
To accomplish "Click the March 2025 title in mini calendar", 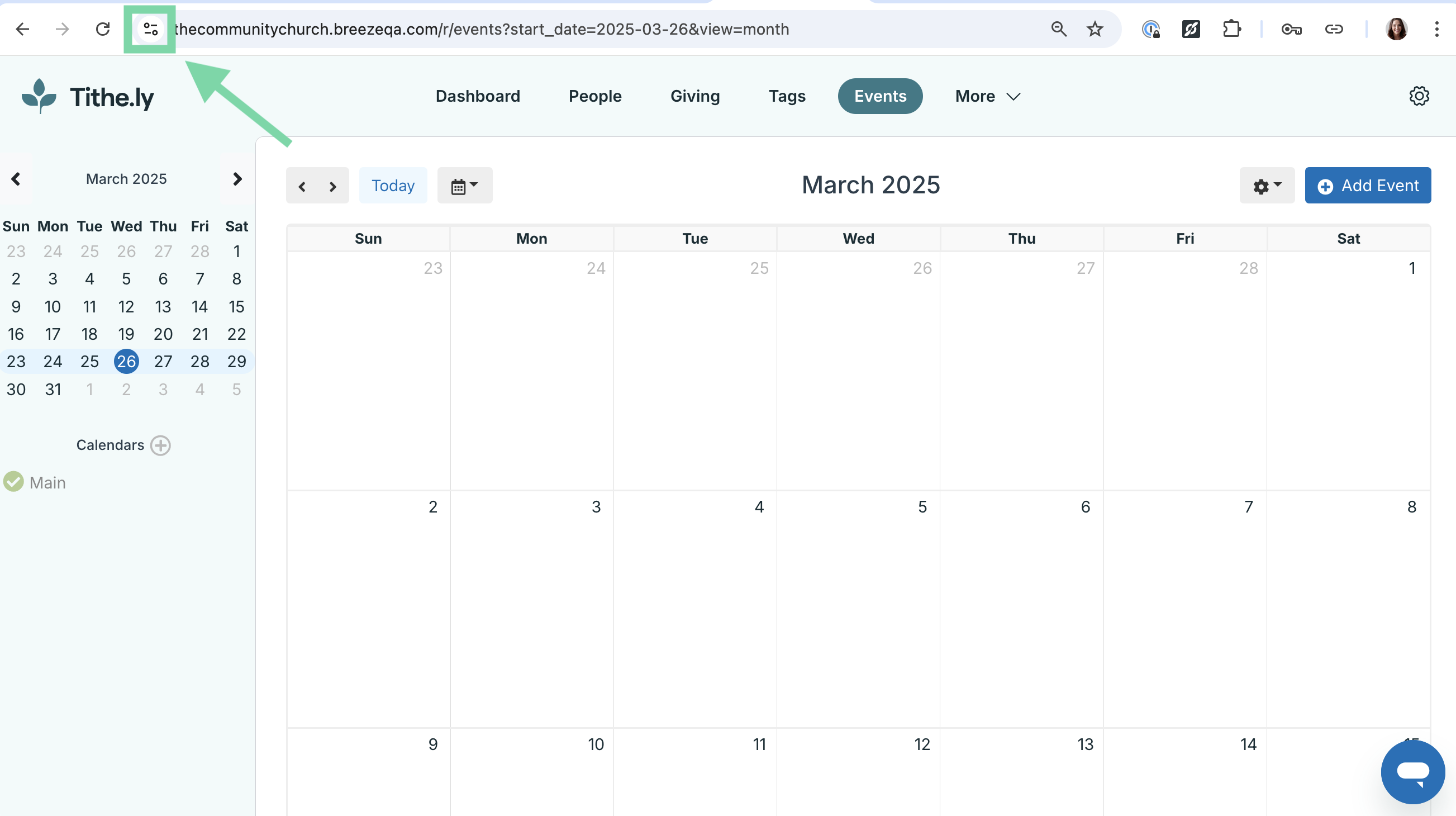I will pos(126,179).
